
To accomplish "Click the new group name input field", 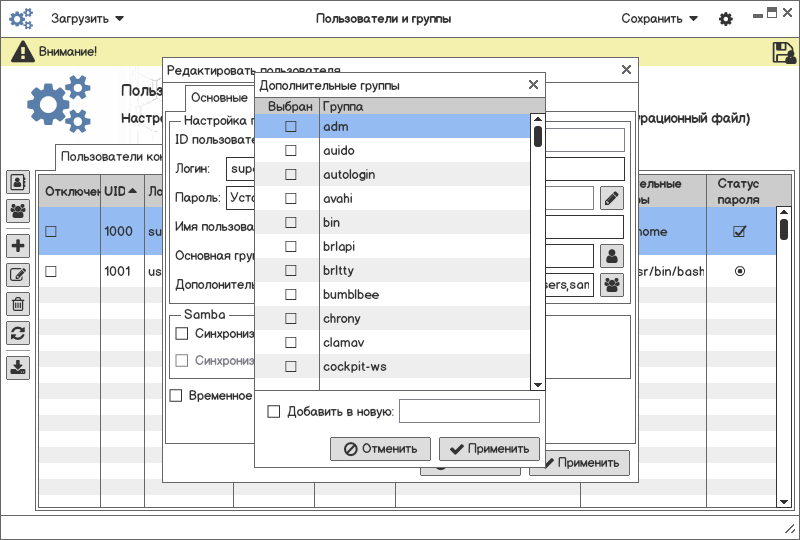I will click(x=469, y=411).
